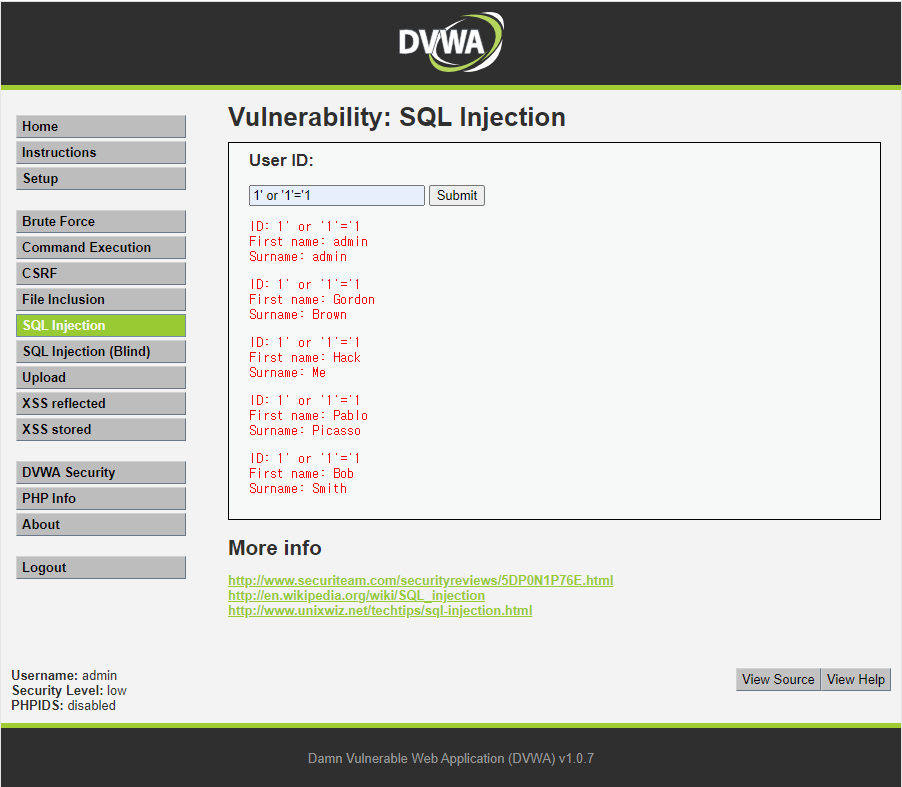902x787 pixels.
Task: Click the View Source button
Action: pos(777,680)
